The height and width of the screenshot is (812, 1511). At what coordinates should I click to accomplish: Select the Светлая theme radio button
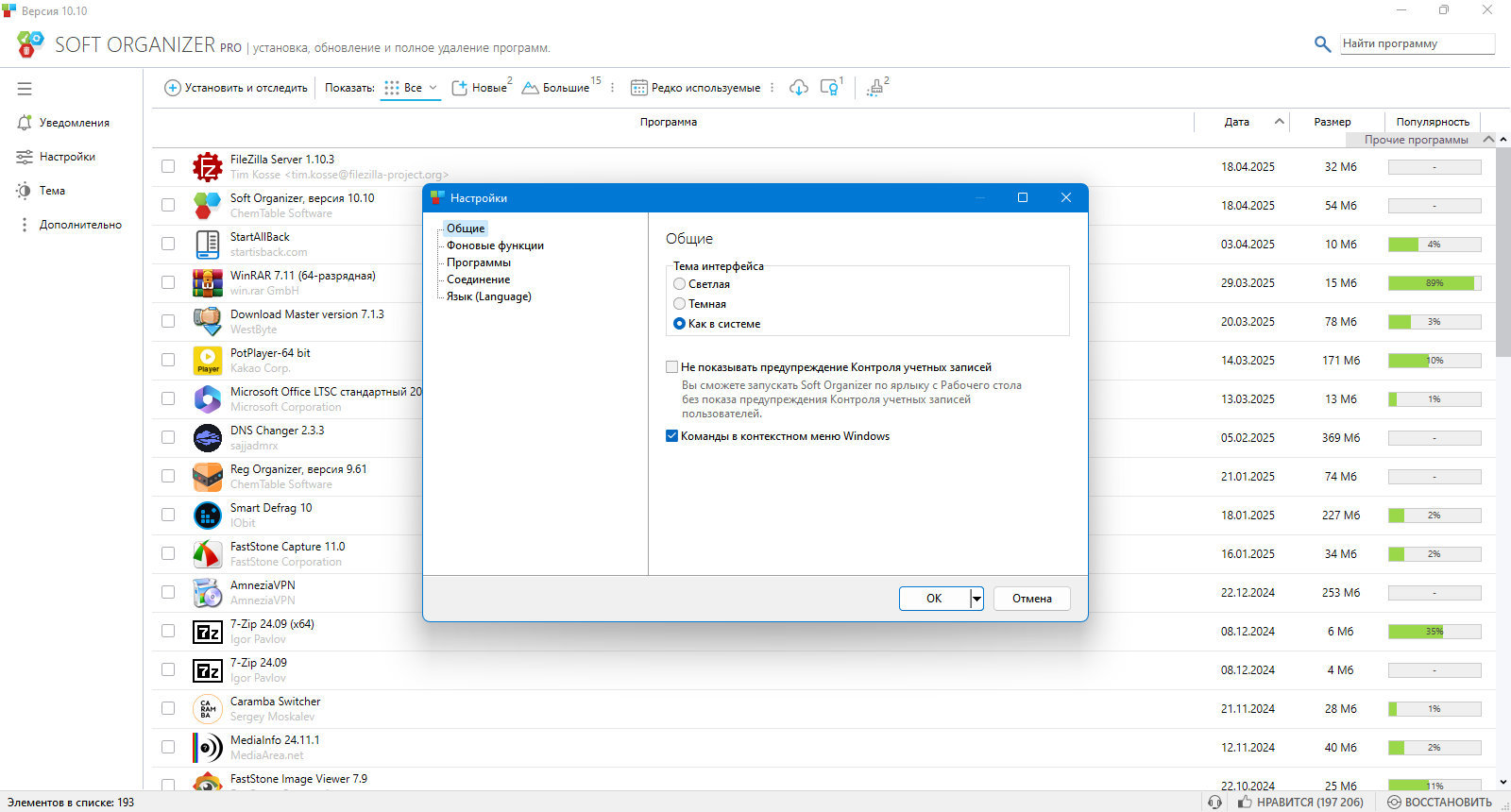679,284
